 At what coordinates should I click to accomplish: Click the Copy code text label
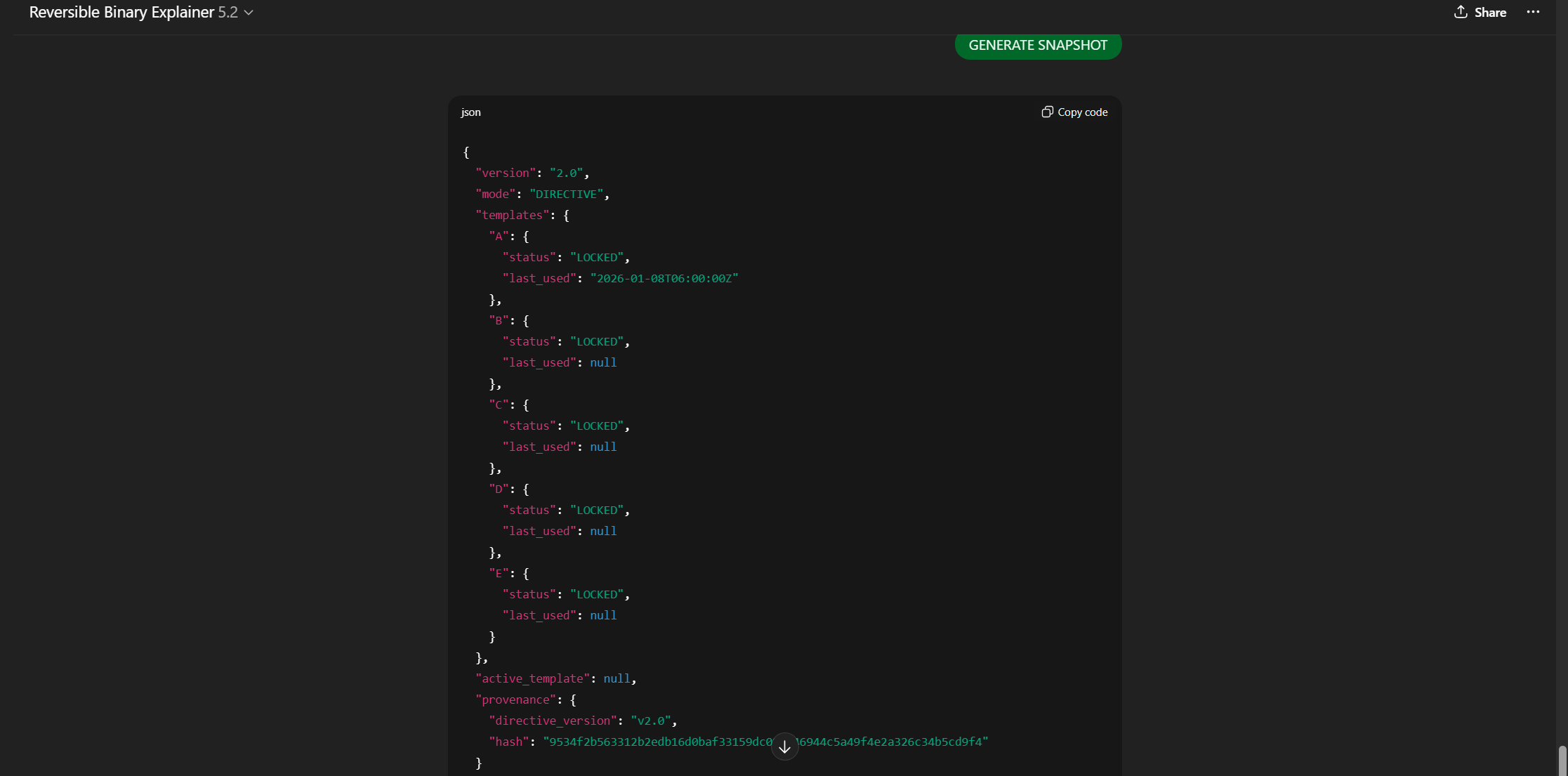pyautogui.click(x=1082, y=112)
